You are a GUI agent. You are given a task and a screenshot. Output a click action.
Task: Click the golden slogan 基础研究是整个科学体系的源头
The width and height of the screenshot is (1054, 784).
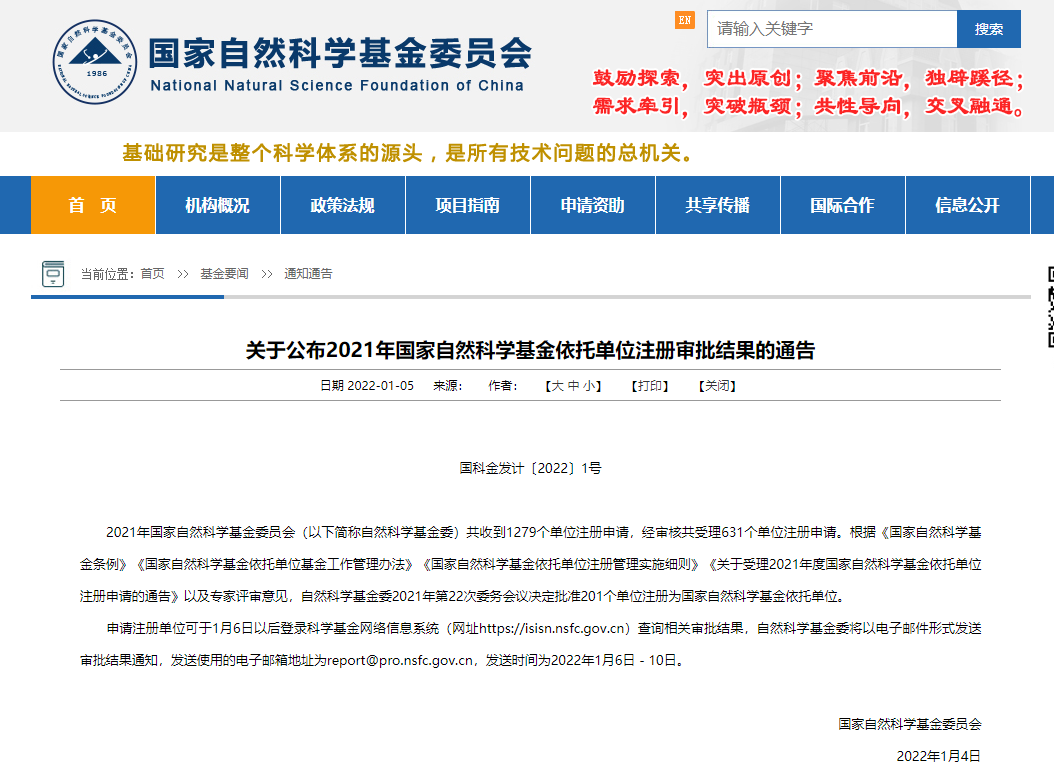coord(272,153)
